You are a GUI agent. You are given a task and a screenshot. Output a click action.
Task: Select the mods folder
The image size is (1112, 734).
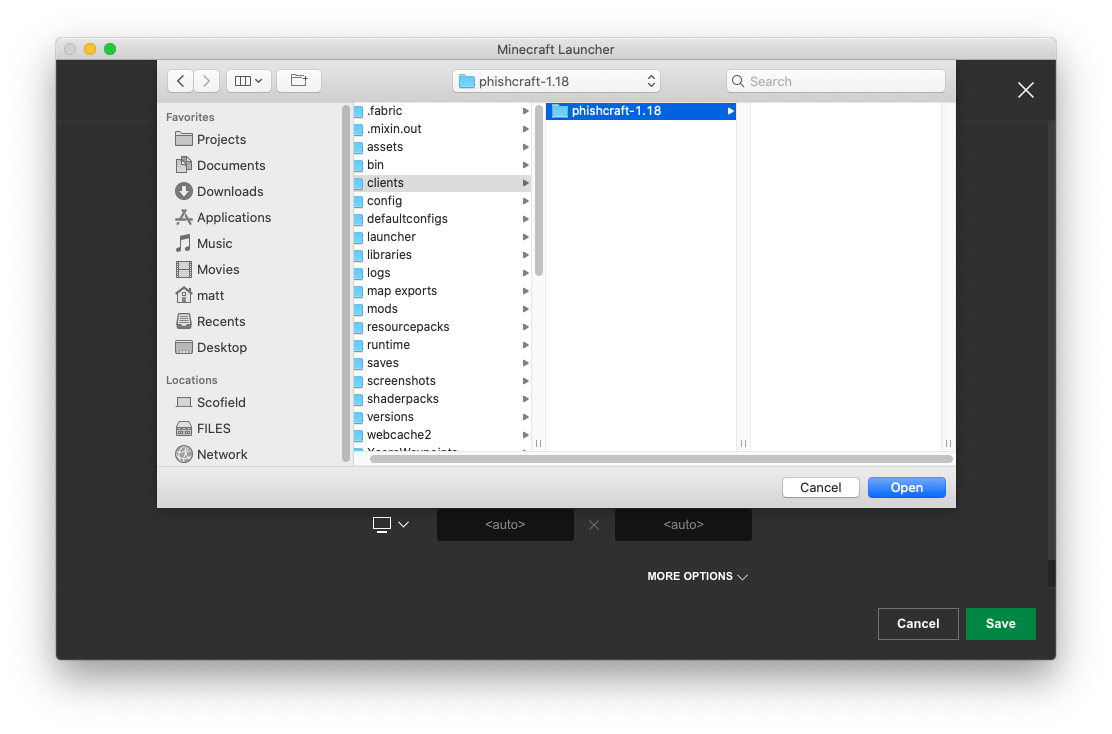[x=384, y=308]
